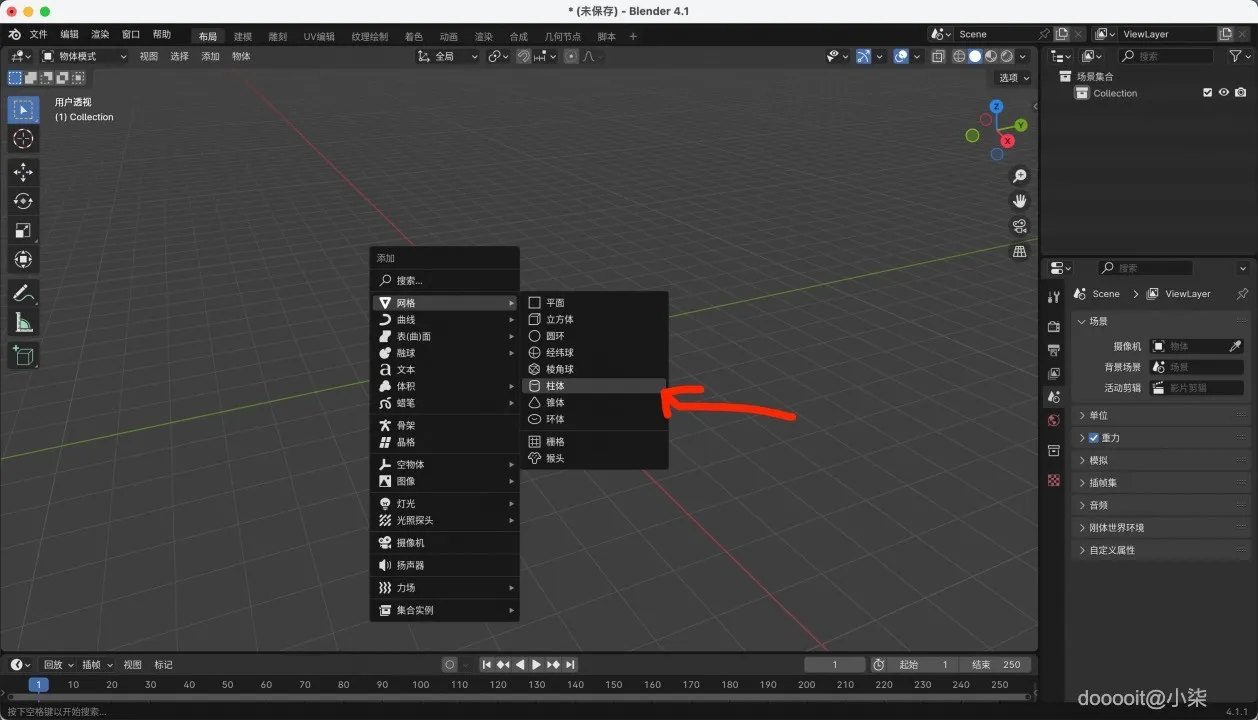Select the Add Cube tool
Screen dimensions: 1258x720
tap(23, 355)
